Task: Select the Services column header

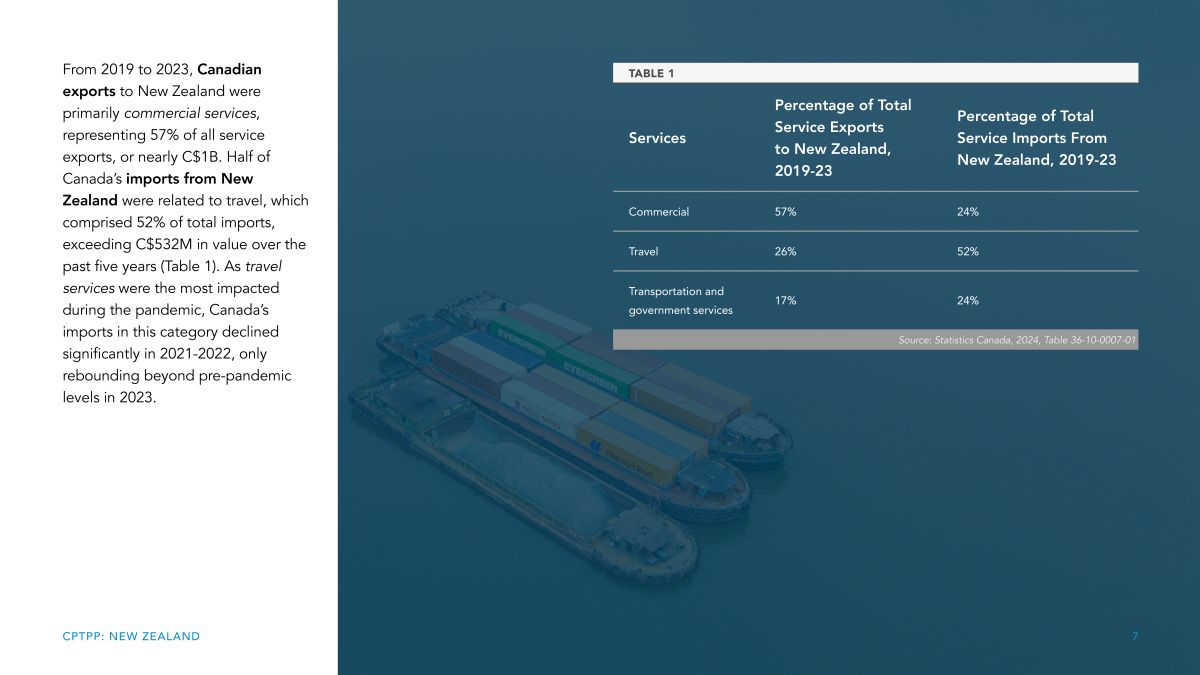Action: 657,138
